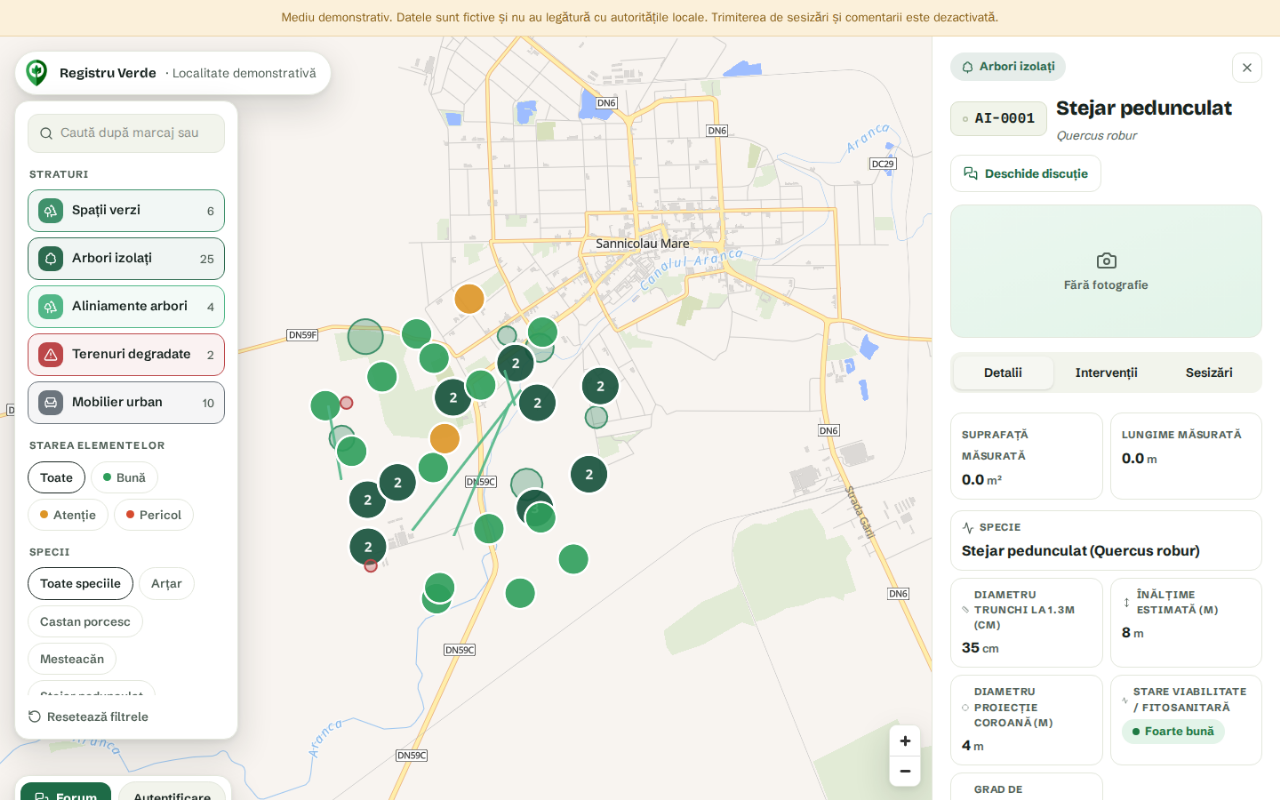This screenshot has width=1280, height=800.
Task: Zoom out on the map
Action: click(905, 771)
